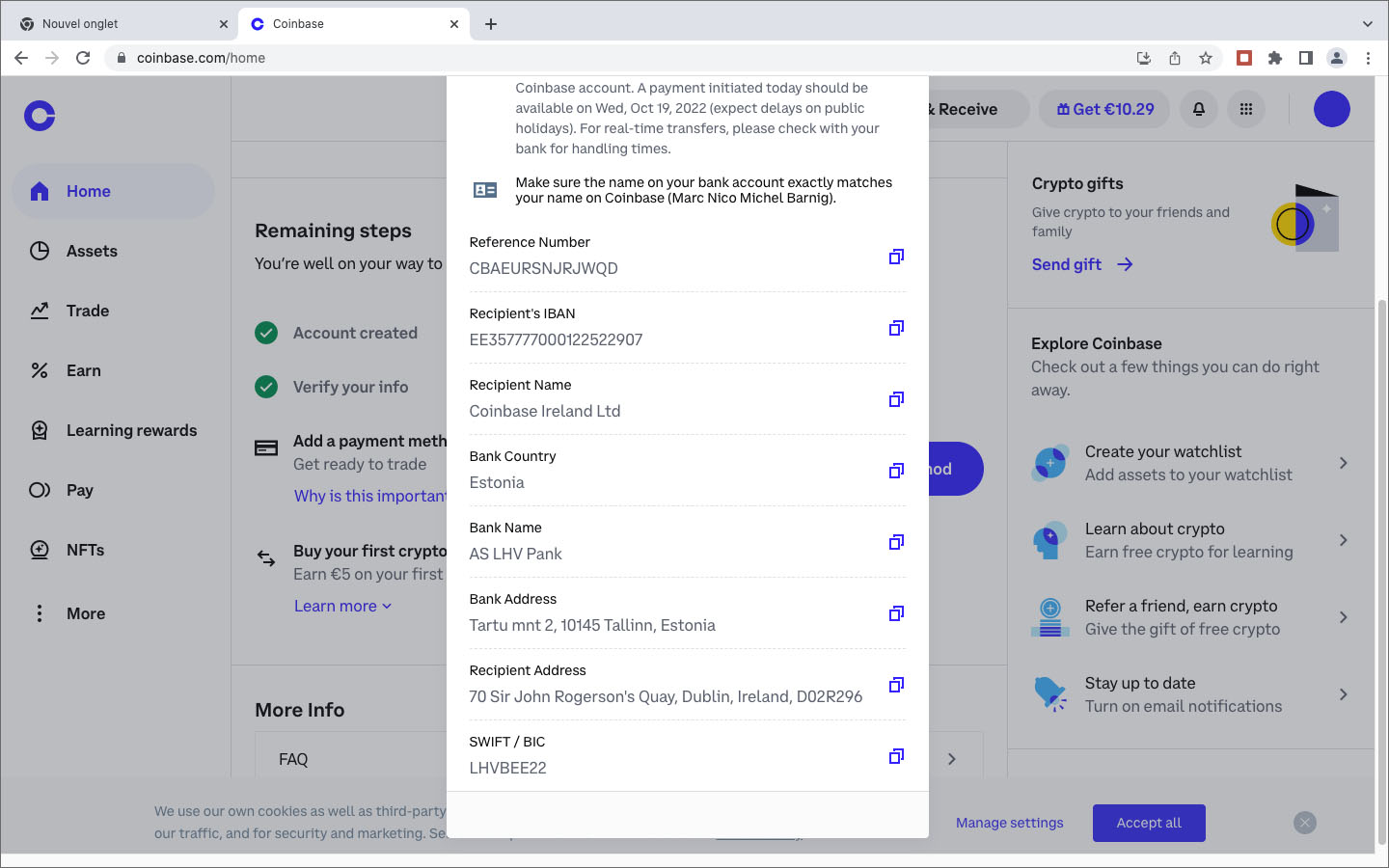Open Assets in the sidebar

click(92, 251)
